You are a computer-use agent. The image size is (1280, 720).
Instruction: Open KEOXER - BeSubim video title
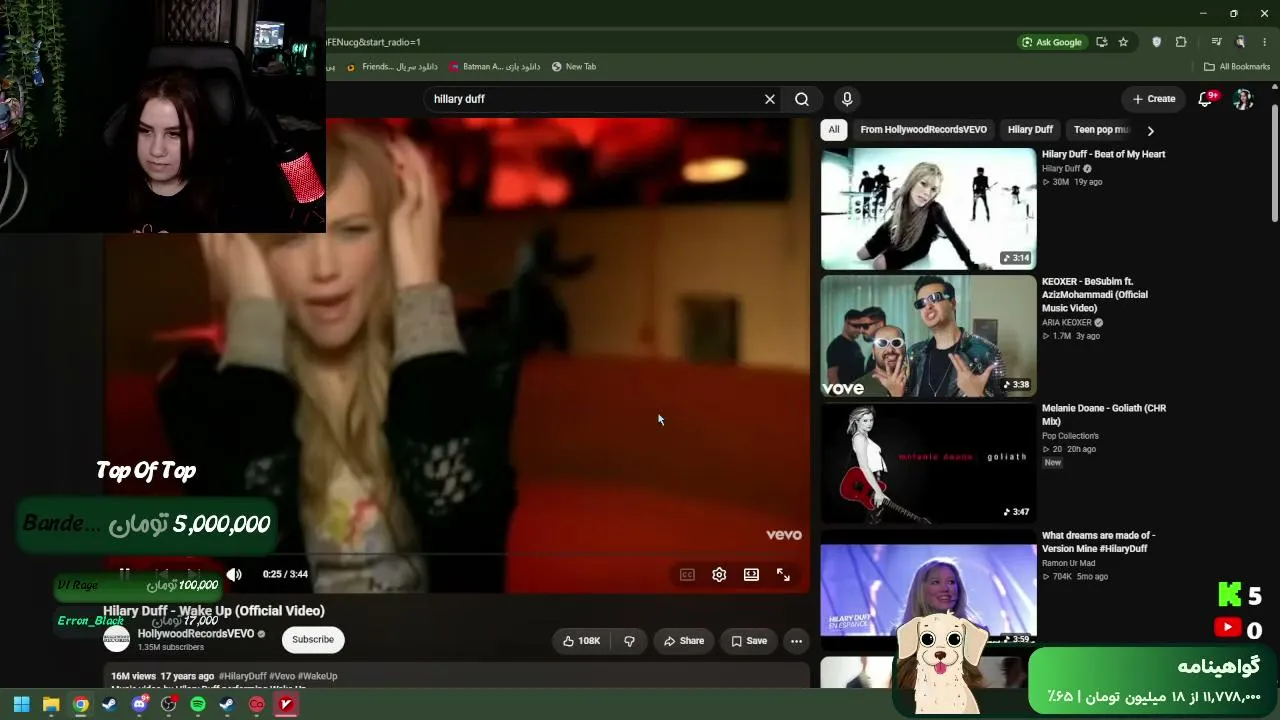(1095, 295)
